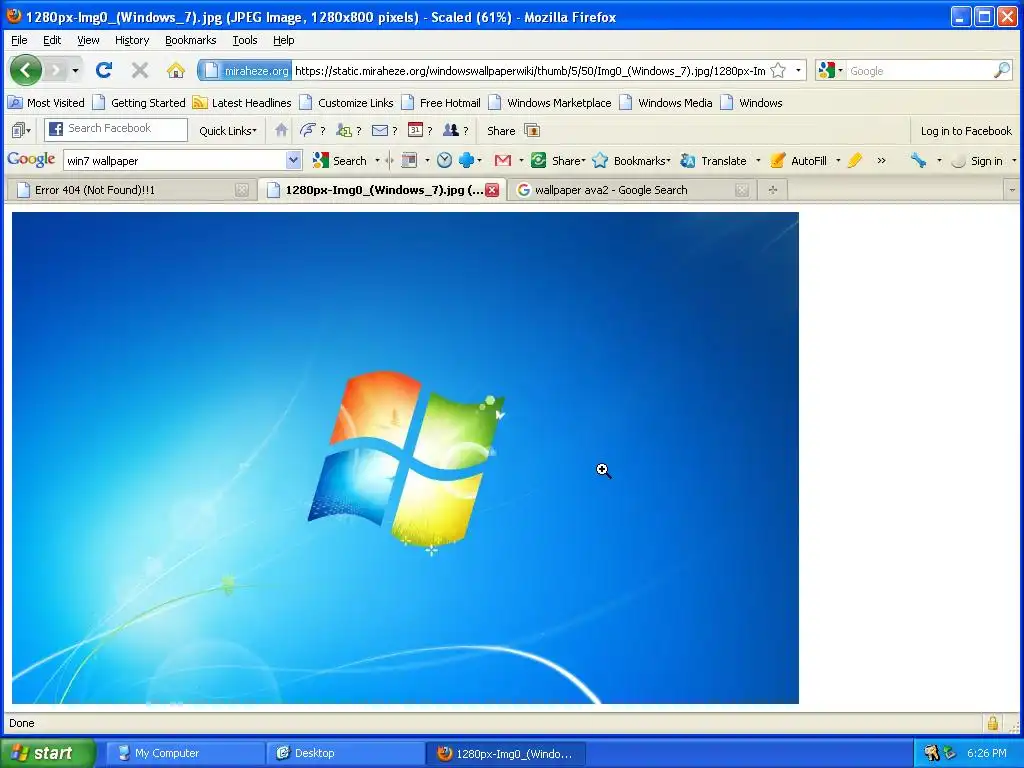The image size is (1024, 768).
Task: Open Facebook messages envelope icon
Action: pyautogui.click(x=379, y=131)
